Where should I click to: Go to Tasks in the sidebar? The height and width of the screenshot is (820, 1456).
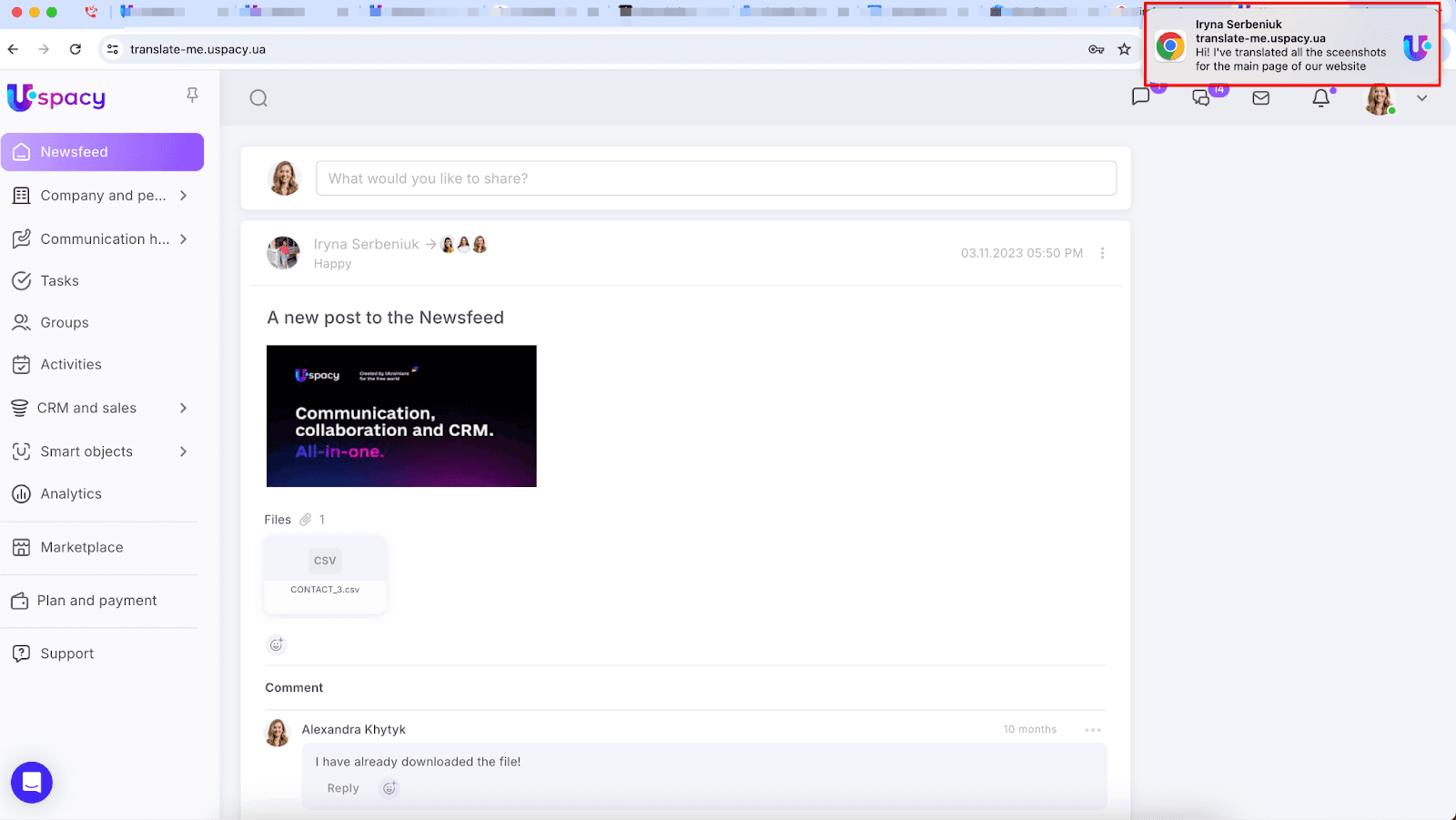pos(60,281)
